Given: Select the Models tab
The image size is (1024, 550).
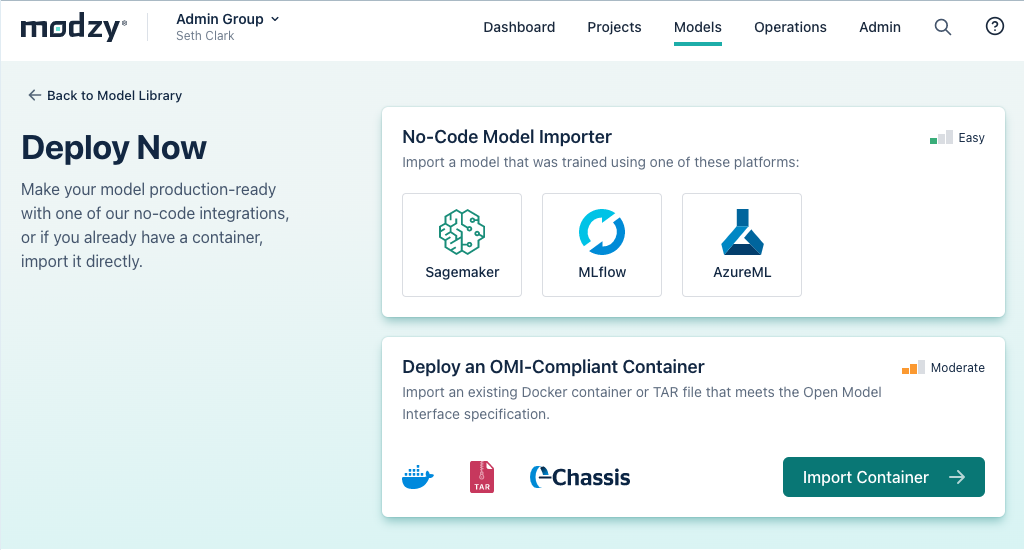Looking at the screenshot, I should pos(697,27).
